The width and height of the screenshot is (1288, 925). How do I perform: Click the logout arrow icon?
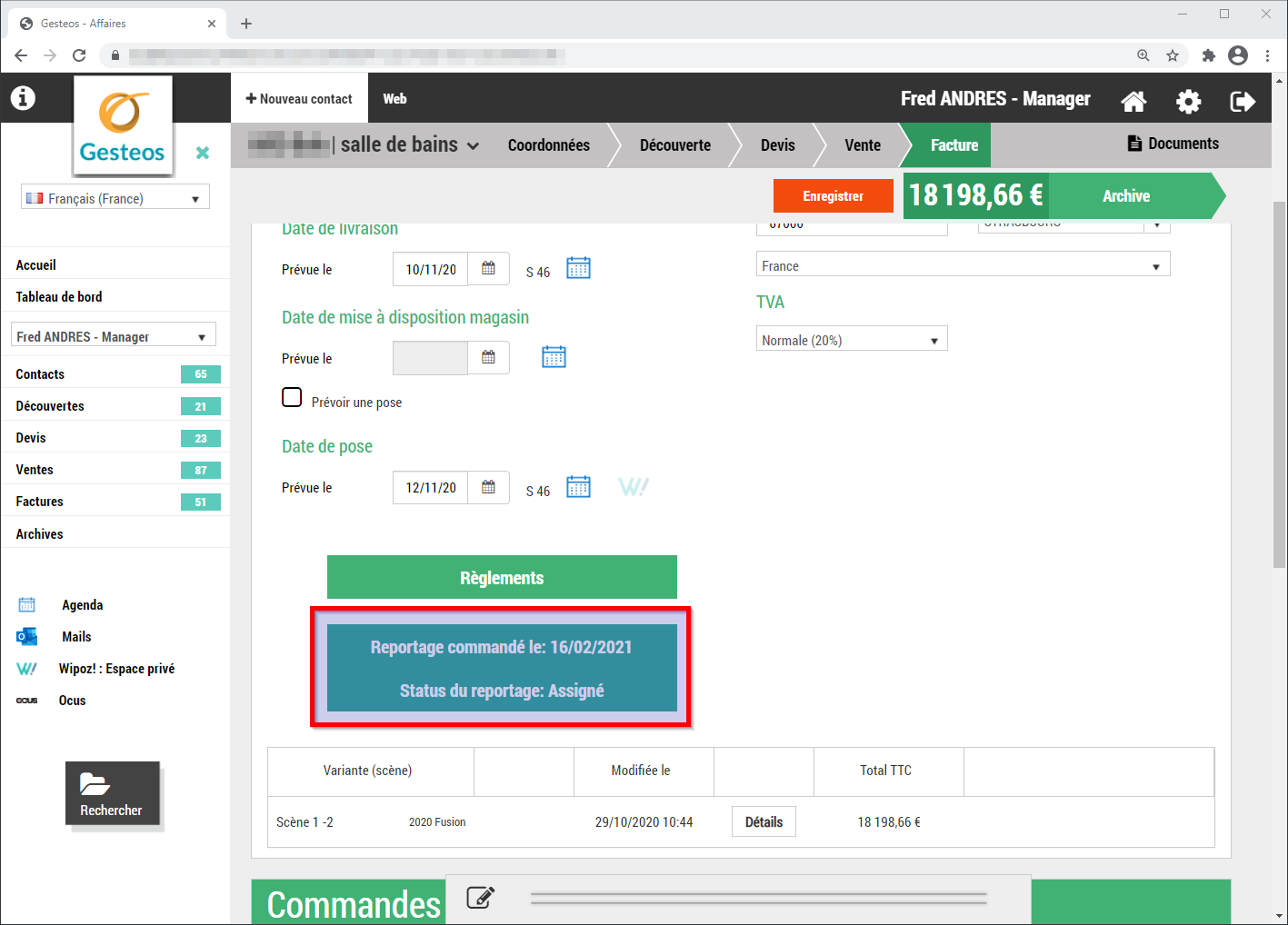coord(1243,101)
